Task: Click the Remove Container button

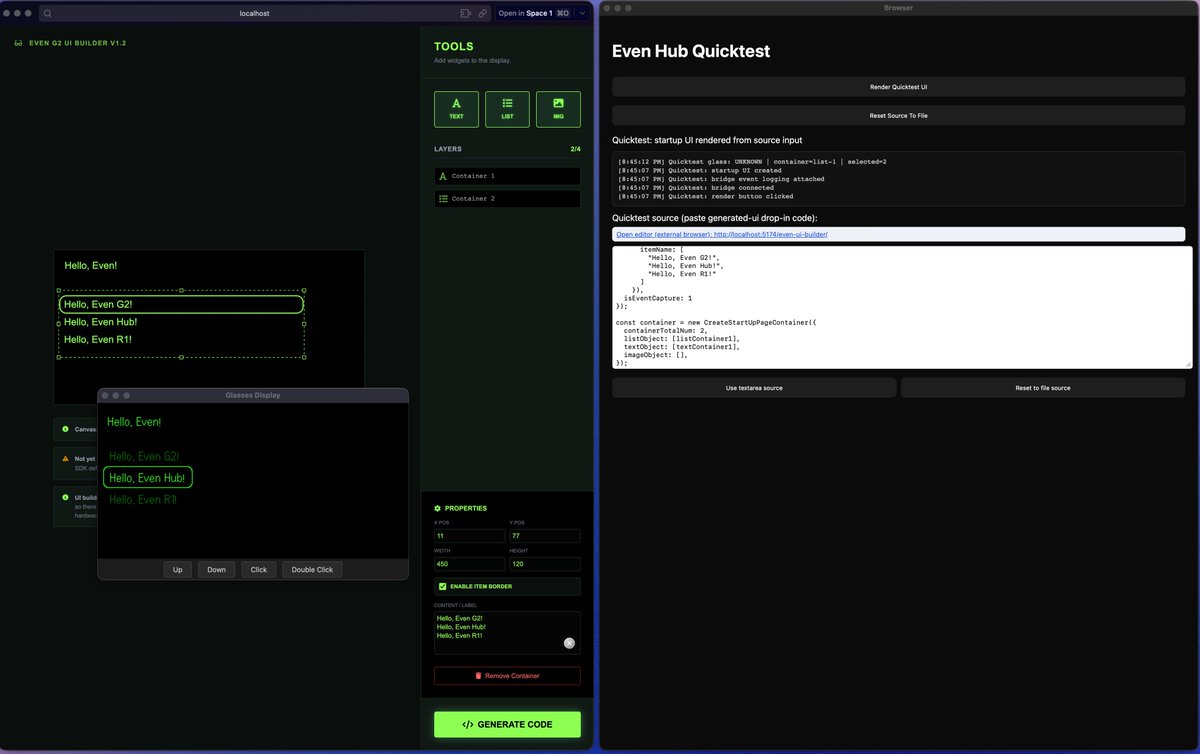Action: tap(507, 676)
